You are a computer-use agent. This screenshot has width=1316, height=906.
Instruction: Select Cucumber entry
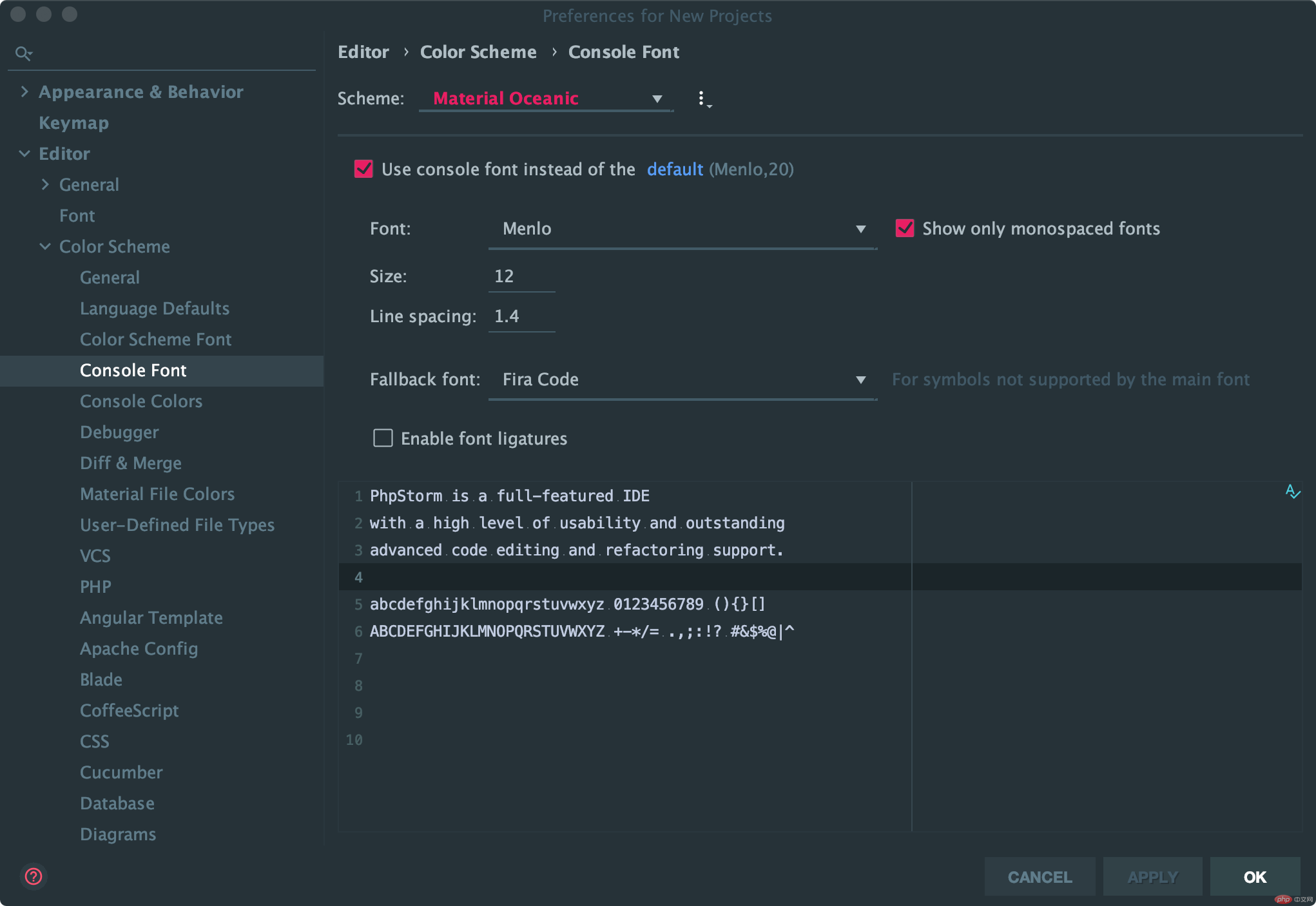121,772
